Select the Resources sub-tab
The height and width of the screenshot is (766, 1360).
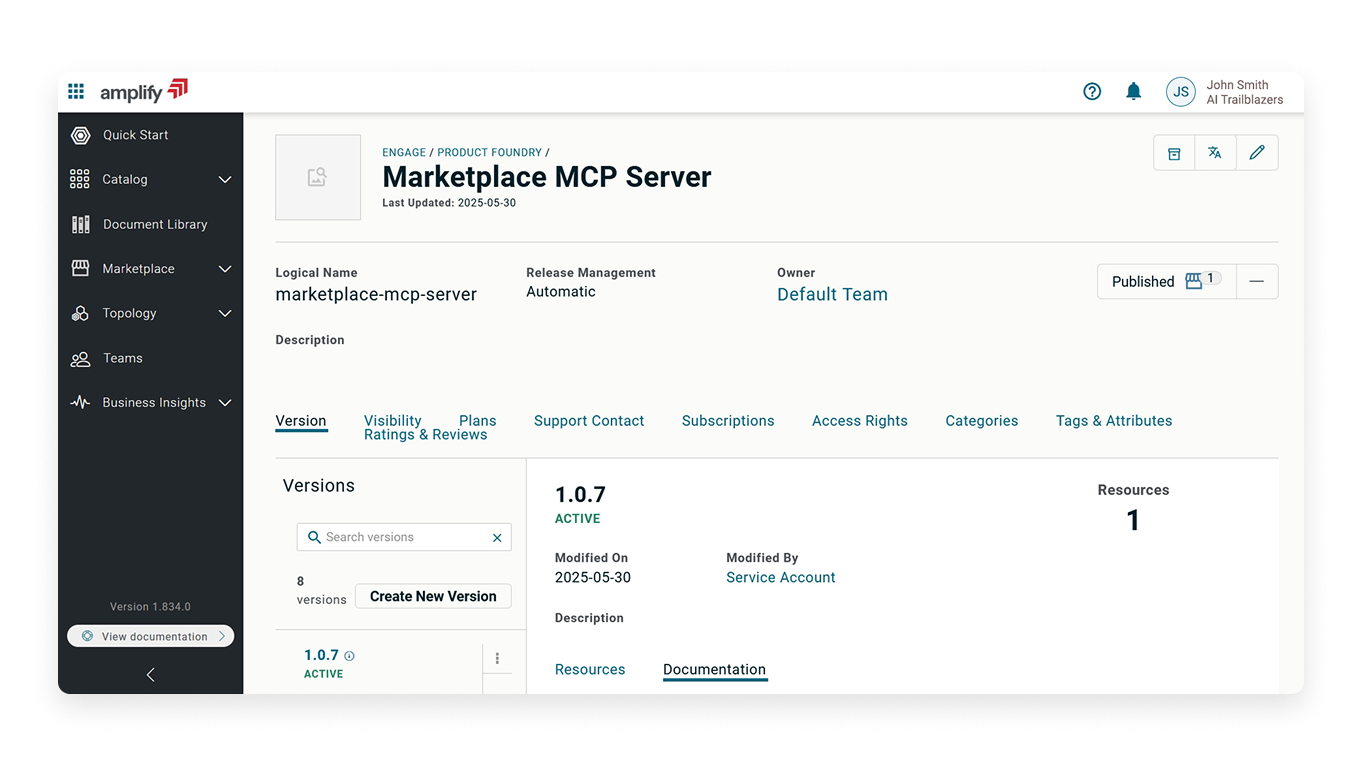(590, 670)
